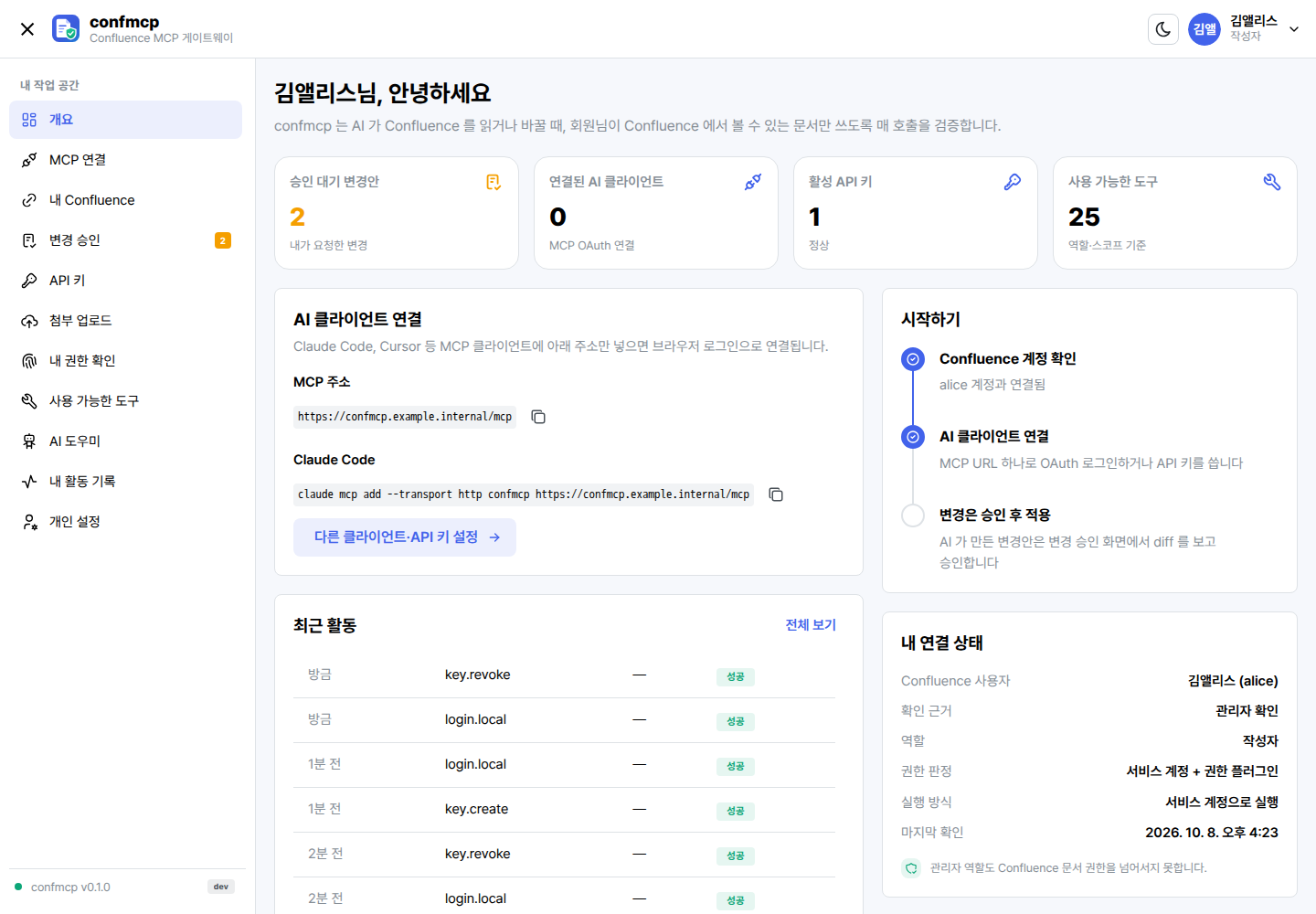Copy the Claude Code command
Viewport: 1316px width, 914px height.
(776, 494)
